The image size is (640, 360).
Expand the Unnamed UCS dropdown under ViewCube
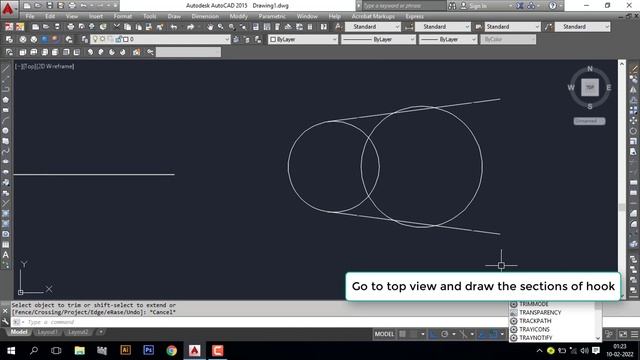589,121
